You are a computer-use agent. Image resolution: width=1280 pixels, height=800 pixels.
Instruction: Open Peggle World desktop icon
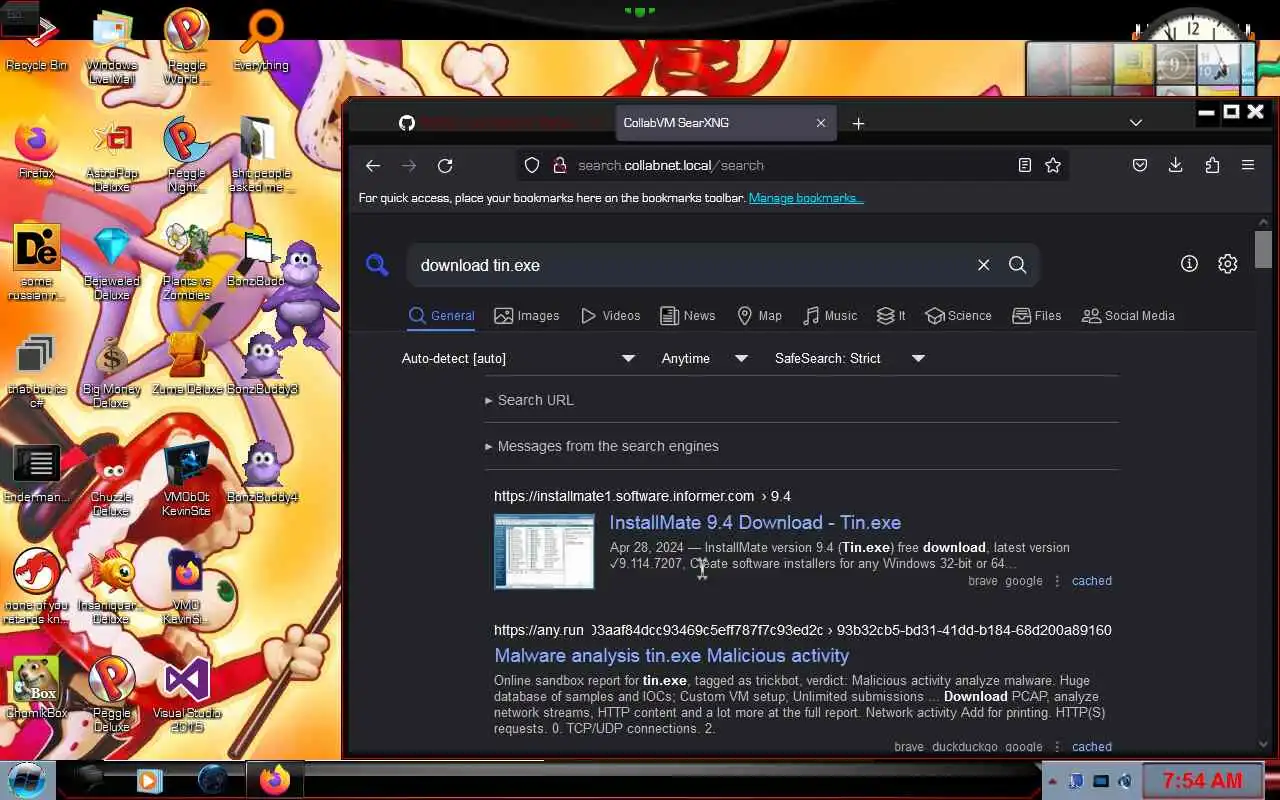[186, 48]
